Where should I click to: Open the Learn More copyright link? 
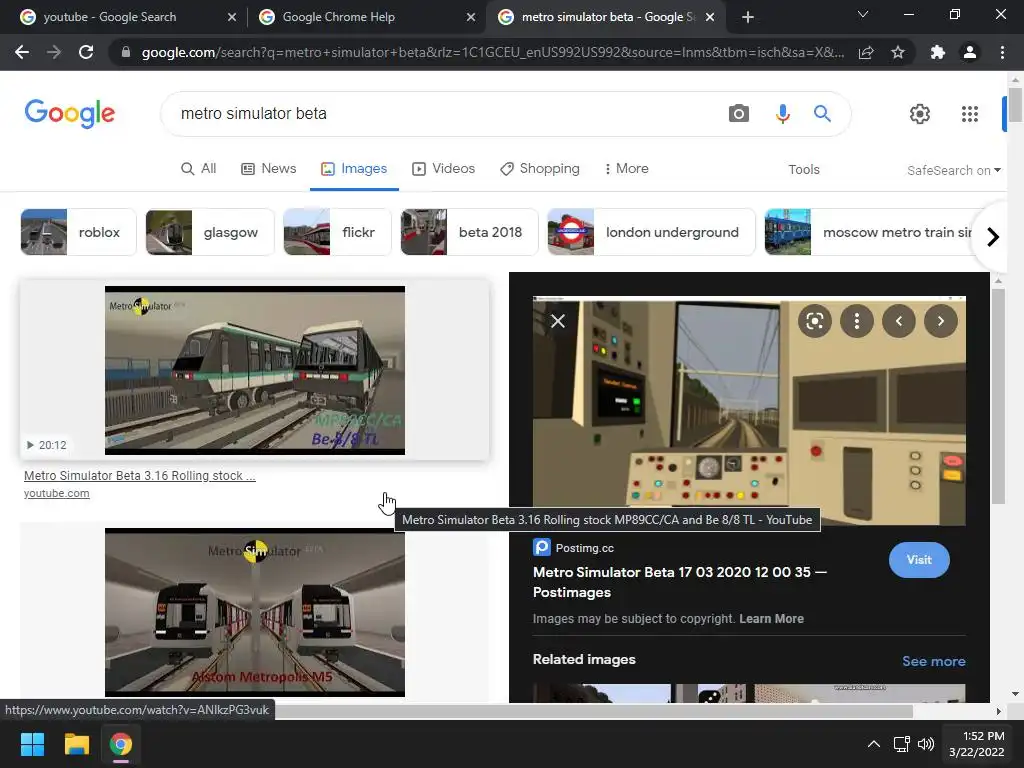[x=771, y=618]
